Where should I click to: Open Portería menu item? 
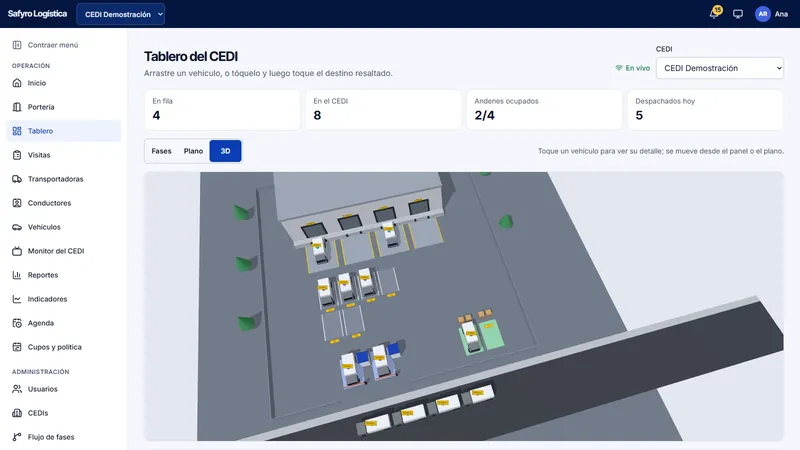pos(41,107)
